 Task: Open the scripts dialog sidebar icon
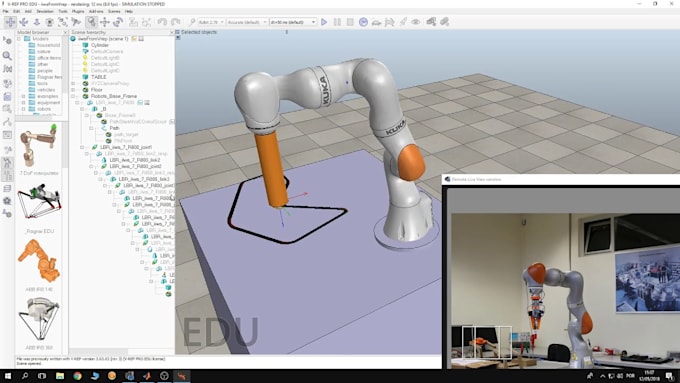pos(7,96)
